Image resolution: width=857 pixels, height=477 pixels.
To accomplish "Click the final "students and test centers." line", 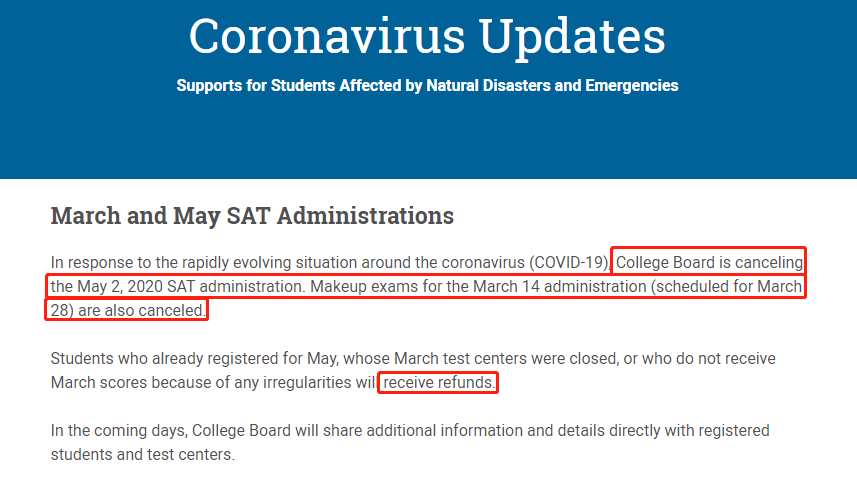I will tap(142, 454).
